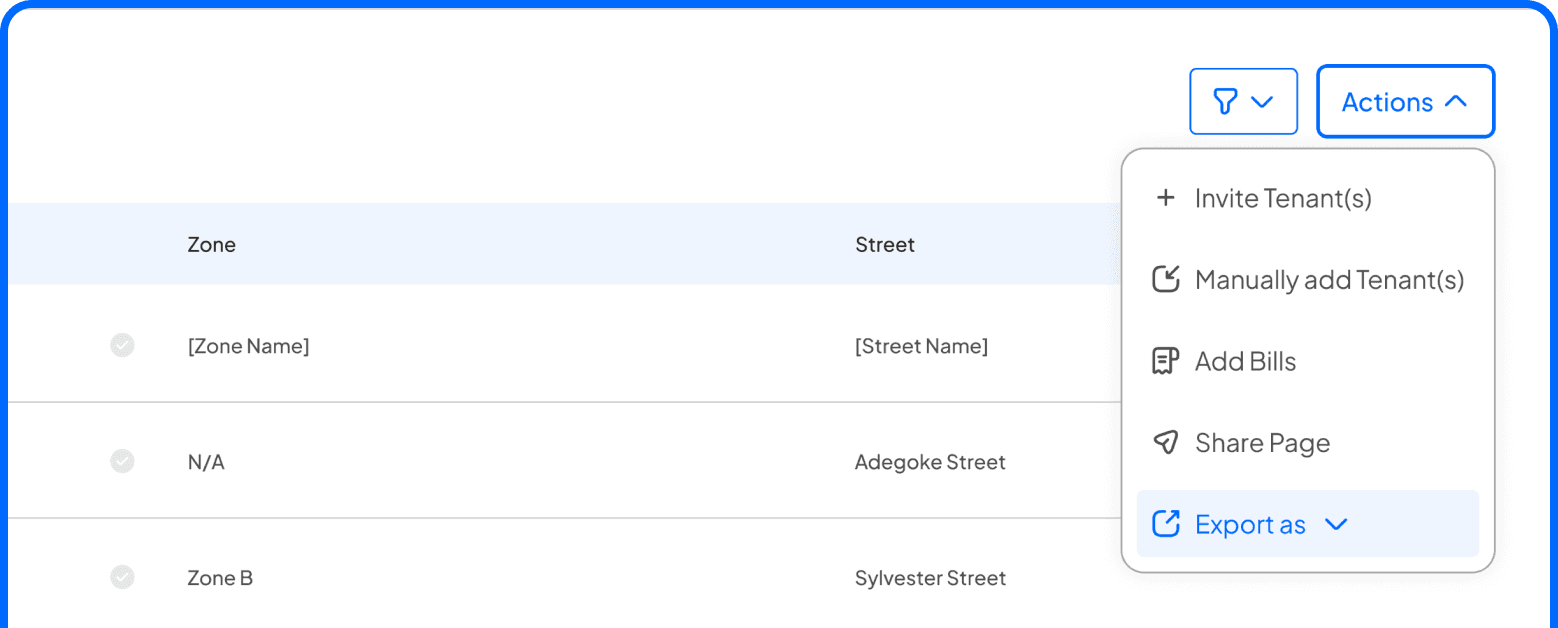Click the plus icon beside Invite Tenant(s)
The height and width of the screenshot is (628, 1558).
pyautogui.click(x=1165, y=198)
